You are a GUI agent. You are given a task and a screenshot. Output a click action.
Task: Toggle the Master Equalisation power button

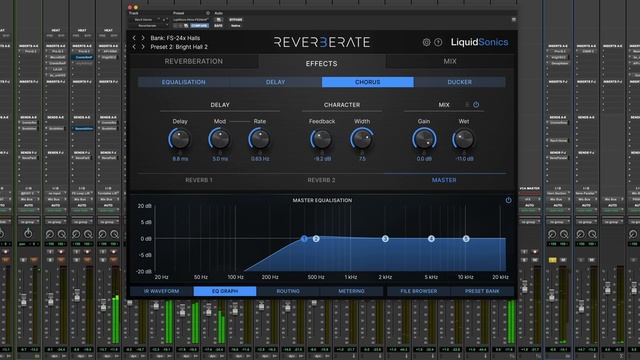[x=508, y=200]
